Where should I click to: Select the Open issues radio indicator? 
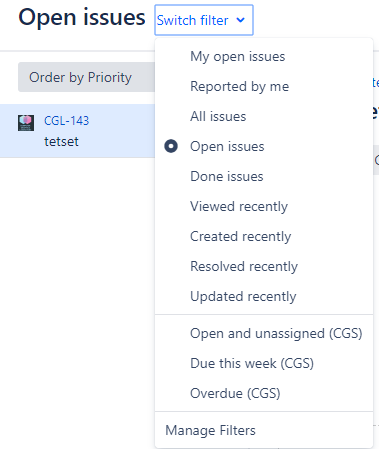pos(171,146)
